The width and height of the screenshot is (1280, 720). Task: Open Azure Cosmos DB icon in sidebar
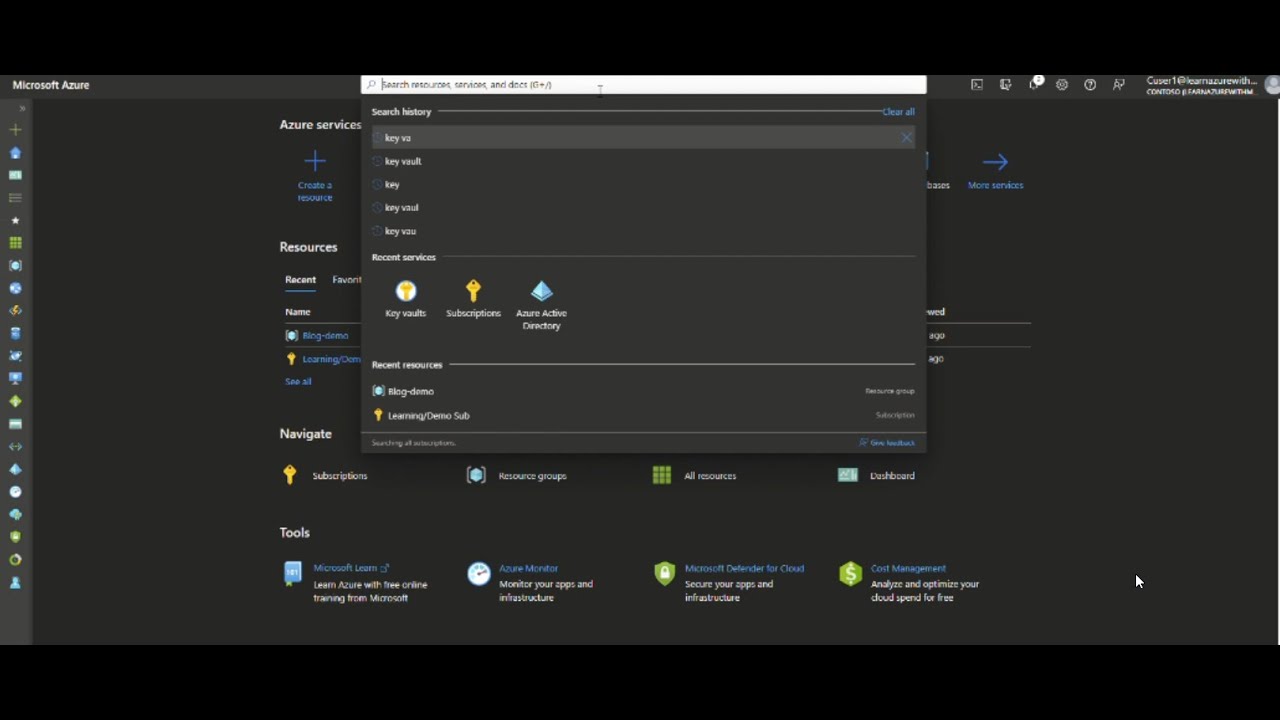(15, 356)
